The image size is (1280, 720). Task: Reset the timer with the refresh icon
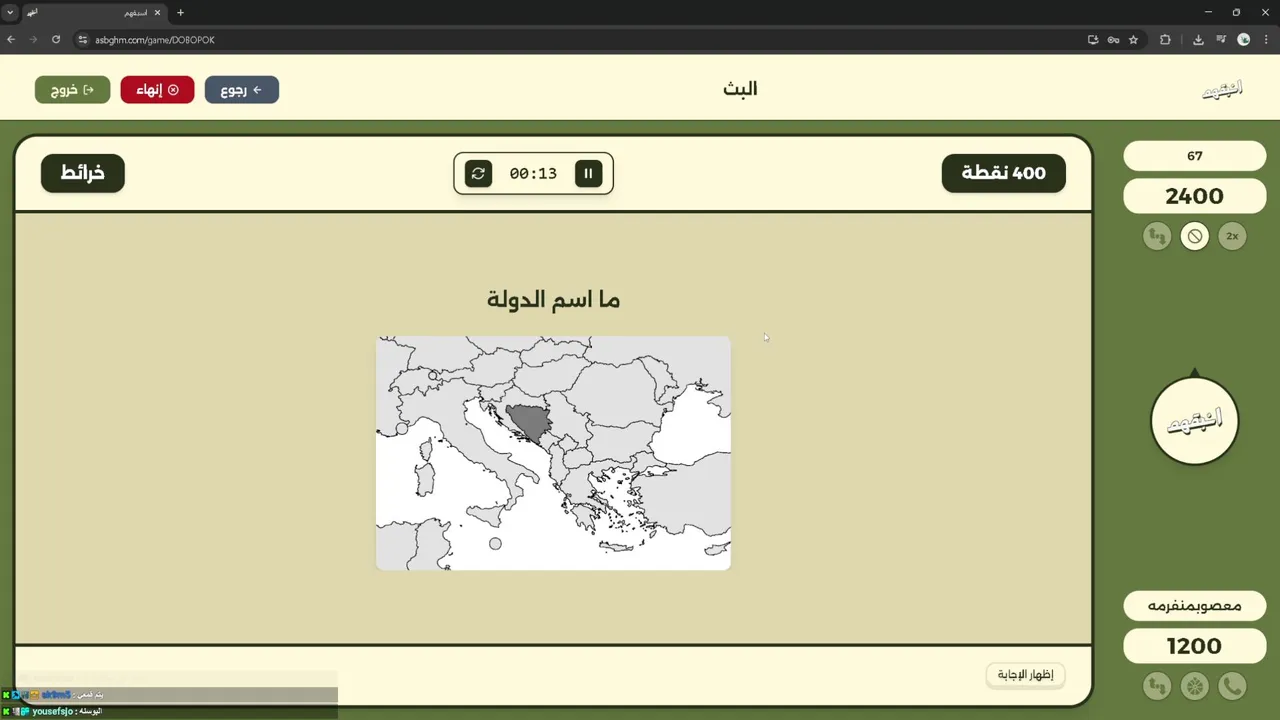tap(478, 173)
